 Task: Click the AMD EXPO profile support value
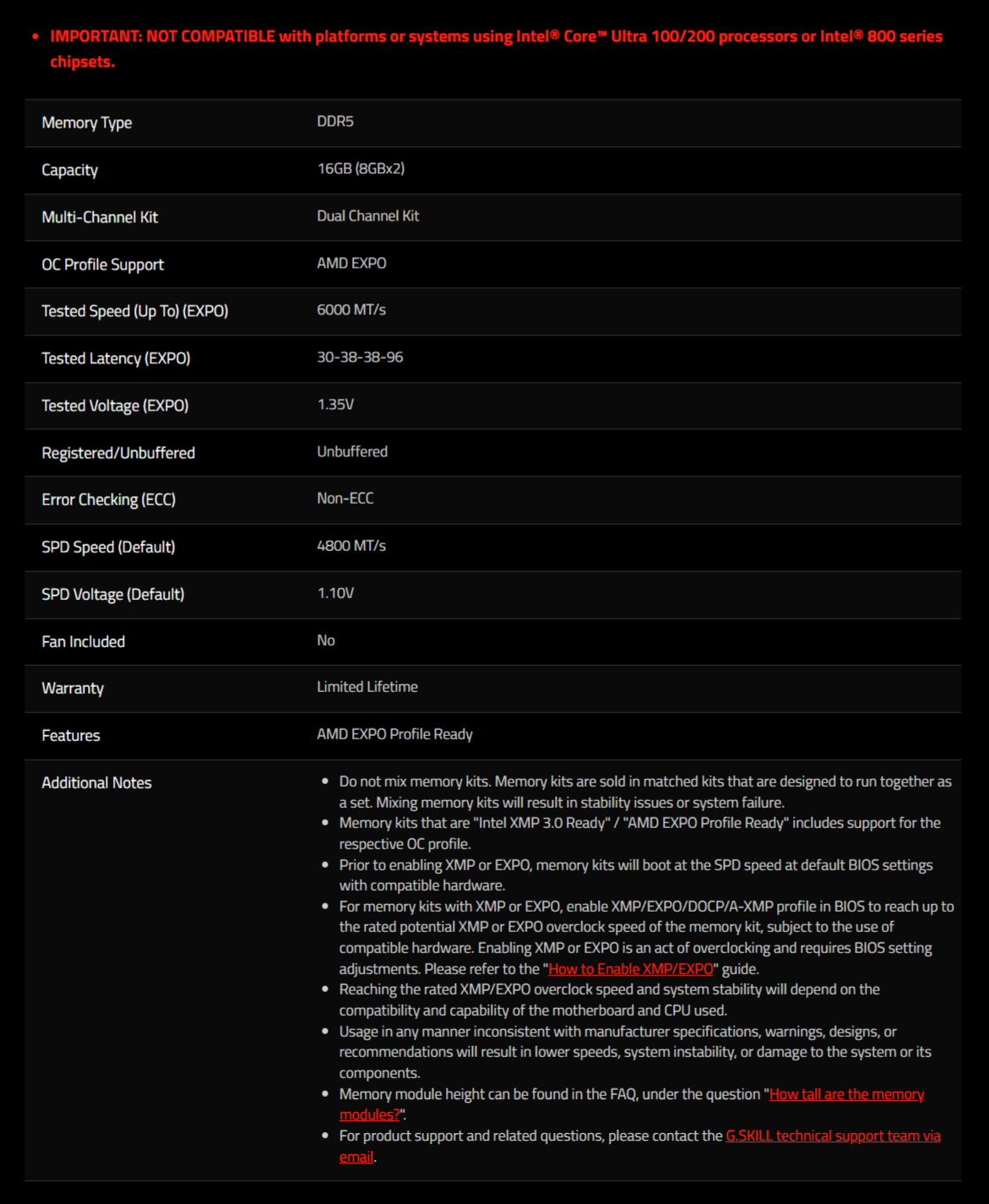coord(351,264)
